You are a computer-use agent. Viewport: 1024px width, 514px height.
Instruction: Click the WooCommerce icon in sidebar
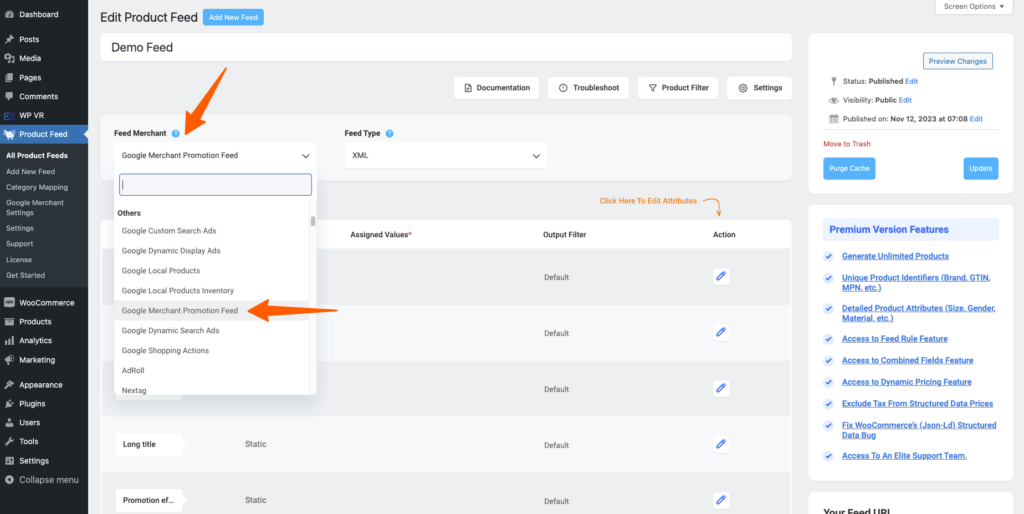click(9, 302)
